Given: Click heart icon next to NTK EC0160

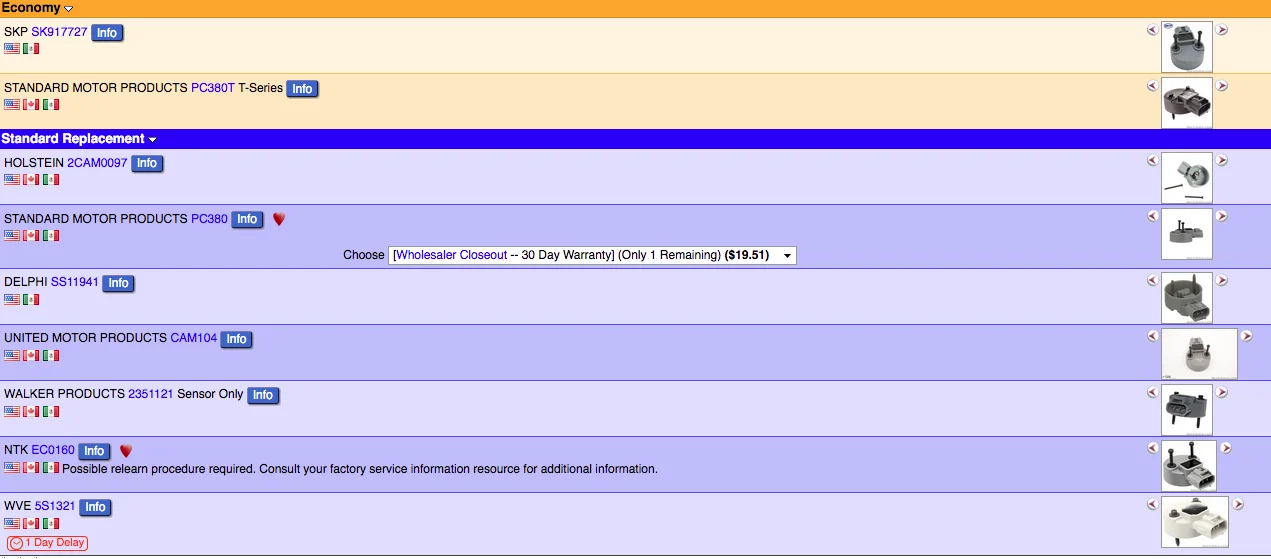Looking at the screenshot, I should coord(126,451).
